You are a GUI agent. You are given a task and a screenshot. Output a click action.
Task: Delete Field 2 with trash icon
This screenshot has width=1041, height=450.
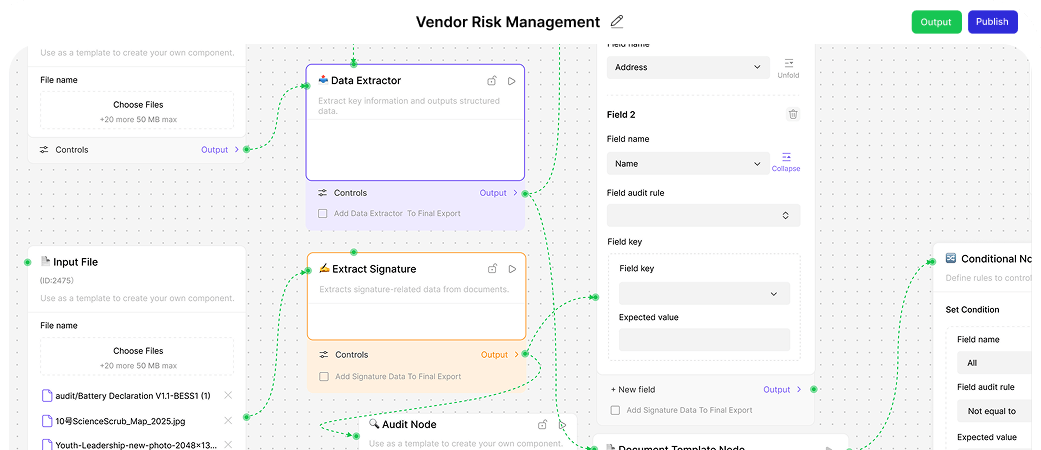793,114
